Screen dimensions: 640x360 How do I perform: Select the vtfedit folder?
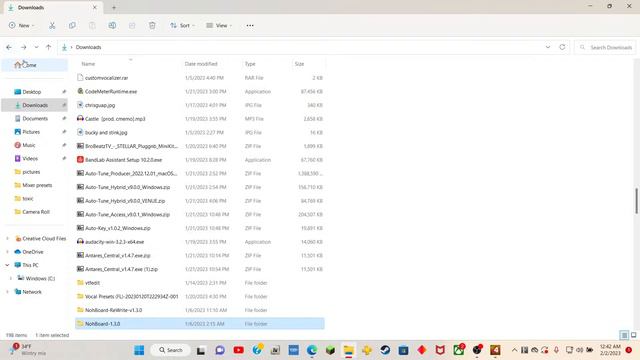[x=200, y=282]
